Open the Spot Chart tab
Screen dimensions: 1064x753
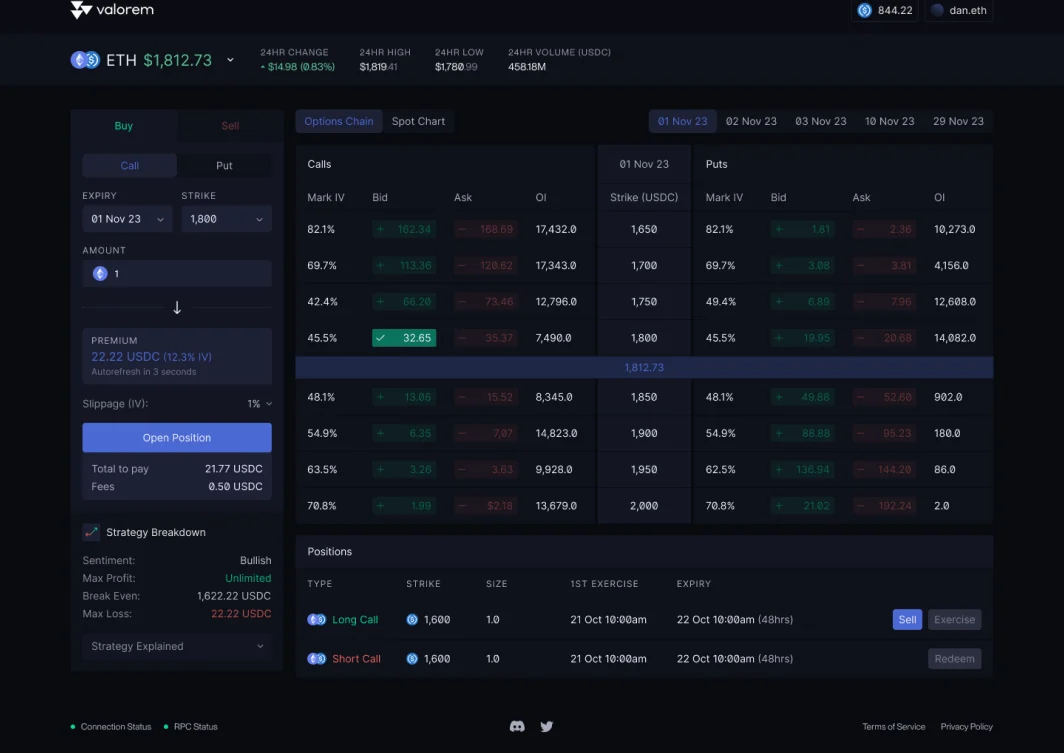418,121
